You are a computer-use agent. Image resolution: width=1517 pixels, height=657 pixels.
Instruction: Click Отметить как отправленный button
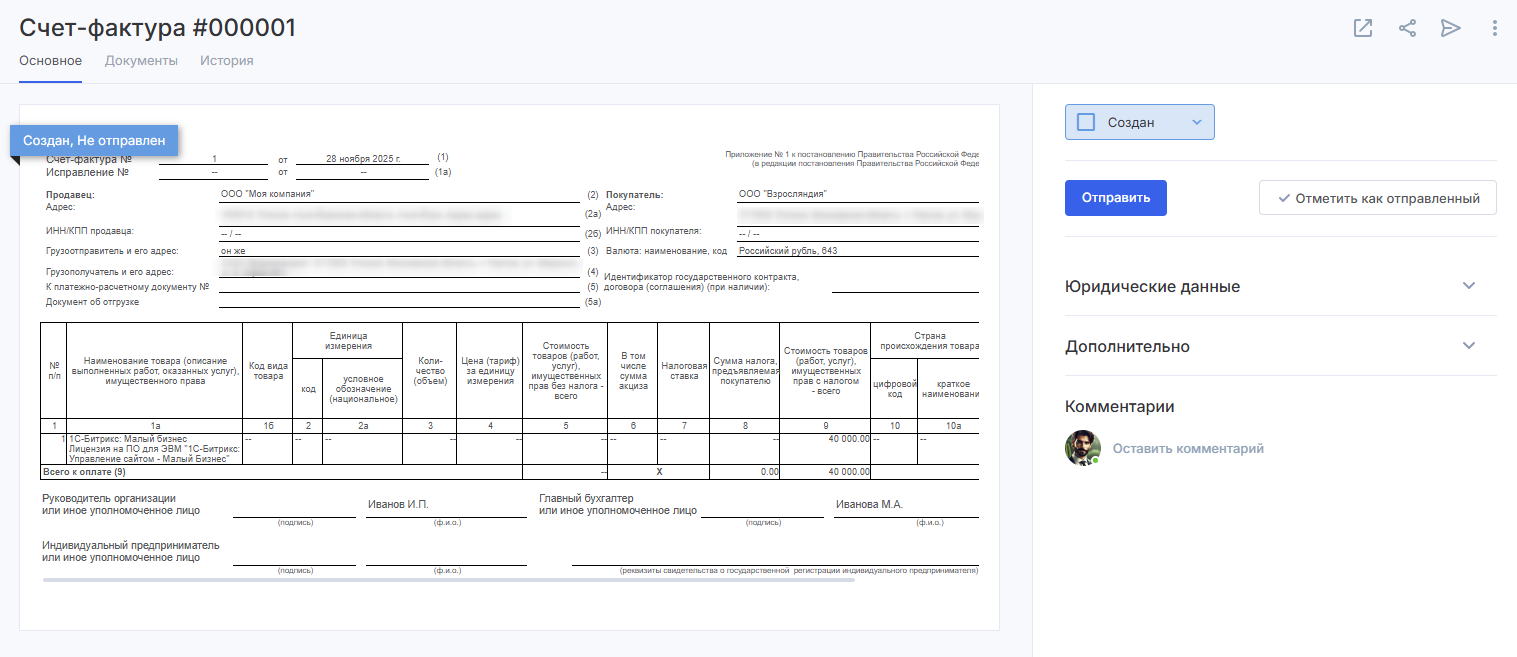tap(1377, 198)
